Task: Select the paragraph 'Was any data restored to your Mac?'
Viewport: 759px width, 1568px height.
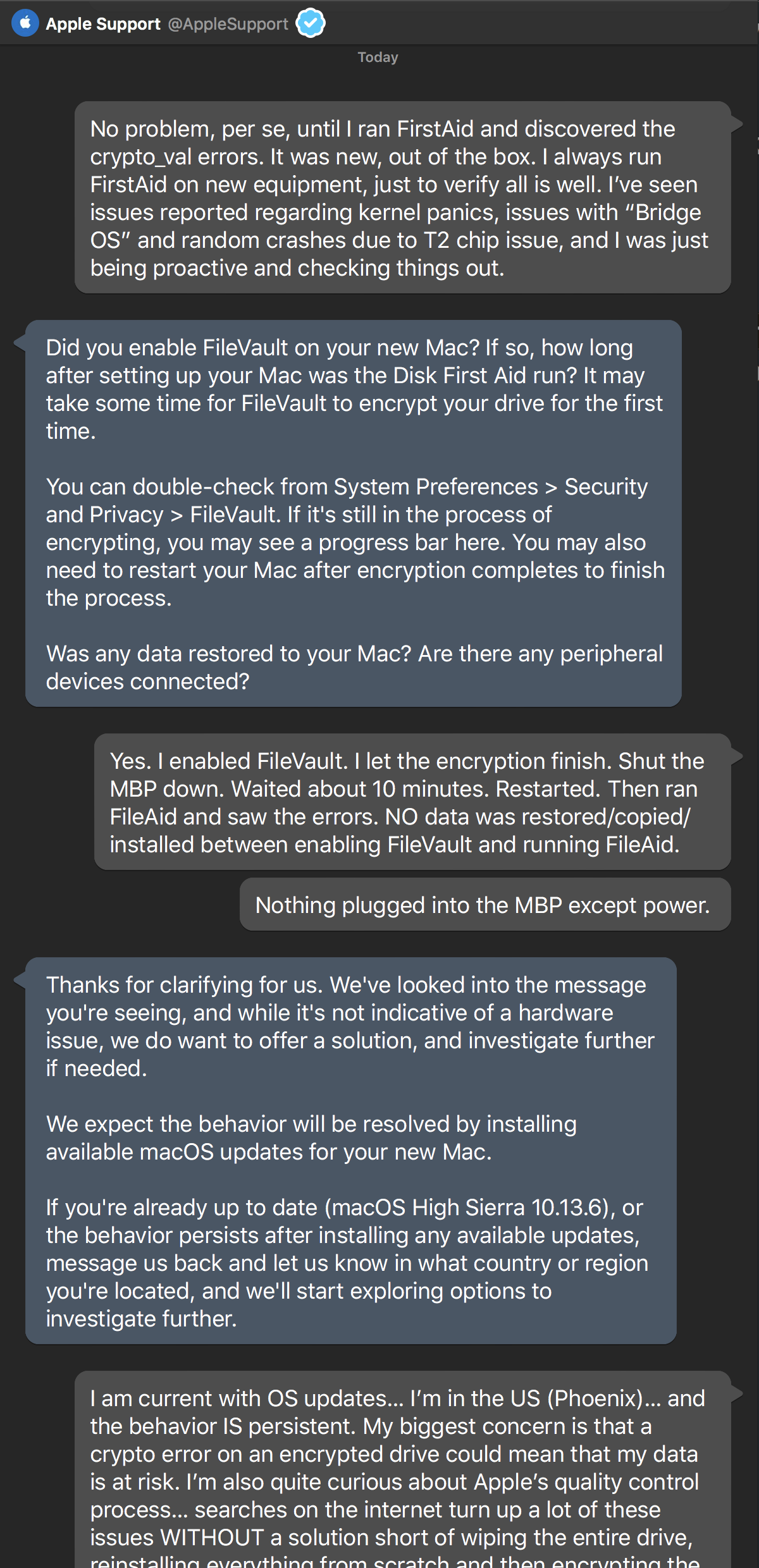Action: click(x=354, y=668)
